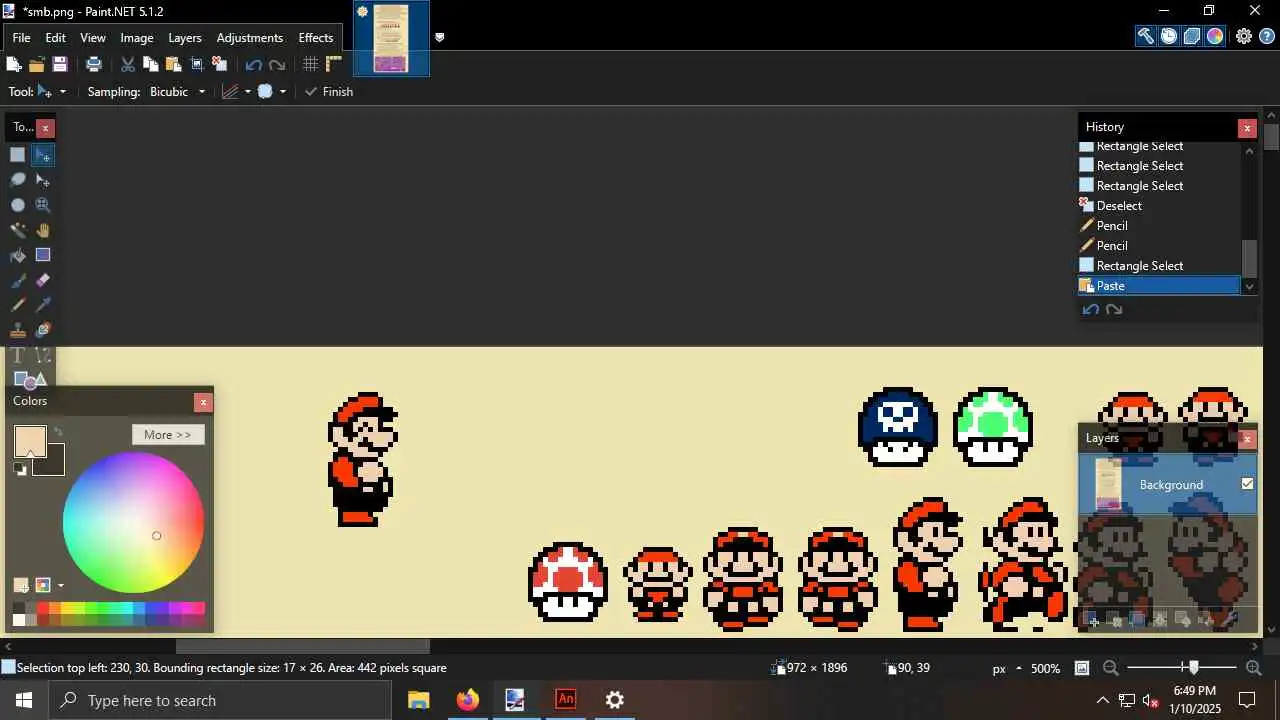
Task: Click the Paste clipboard icon in toolbar
Action: point(174,64)
